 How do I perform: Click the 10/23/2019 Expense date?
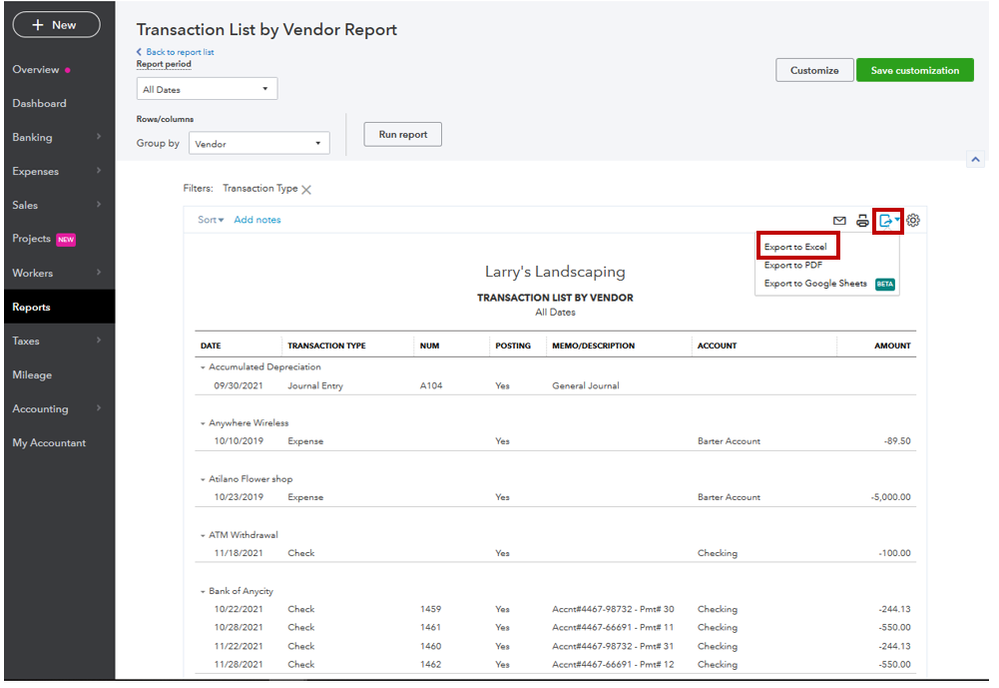(x=238, y=497)
